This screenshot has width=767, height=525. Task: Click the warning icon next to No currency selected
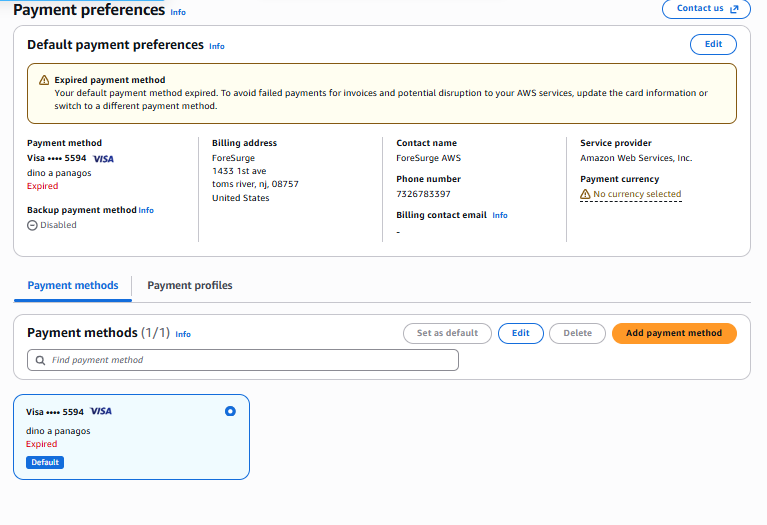[x=585, y=194]
